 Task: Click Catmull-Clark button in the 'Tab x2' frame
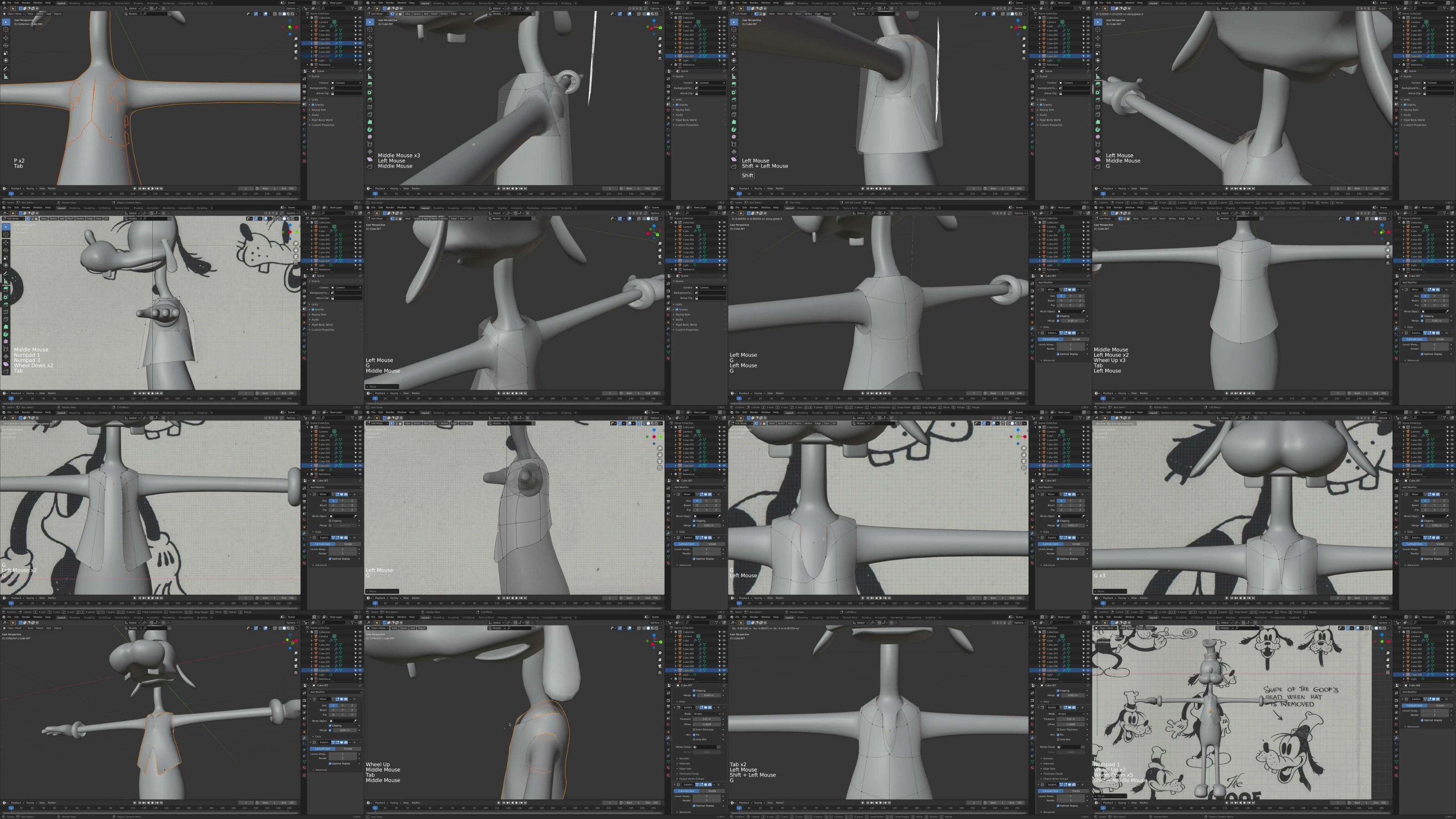tap(1050, 791)
